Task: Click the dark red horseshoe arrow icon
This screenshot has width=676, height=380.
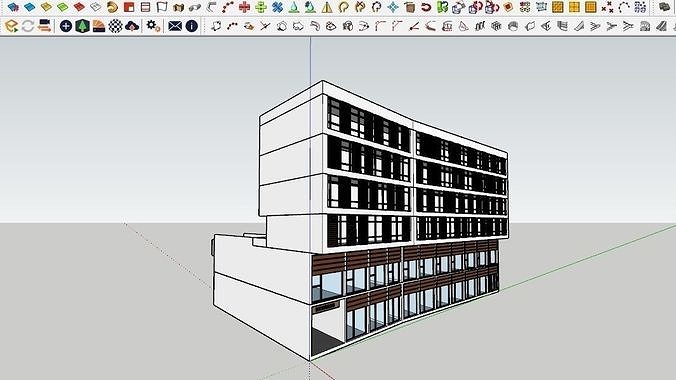Action: 426,7
